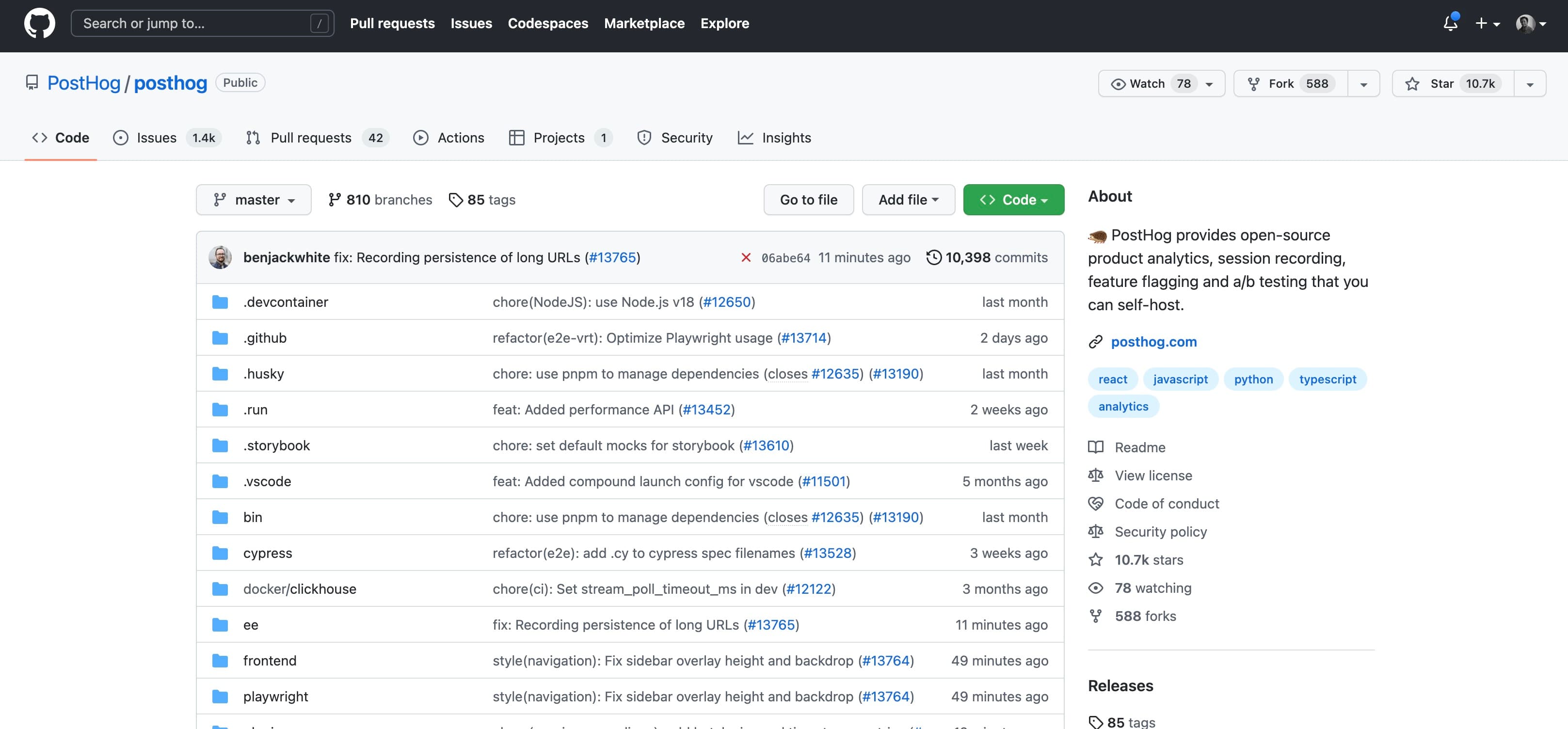Image resolution: width=1568 pixels, height=729 pixels.
Task: Open benjackwhite author link
Action: coord(287,257)
